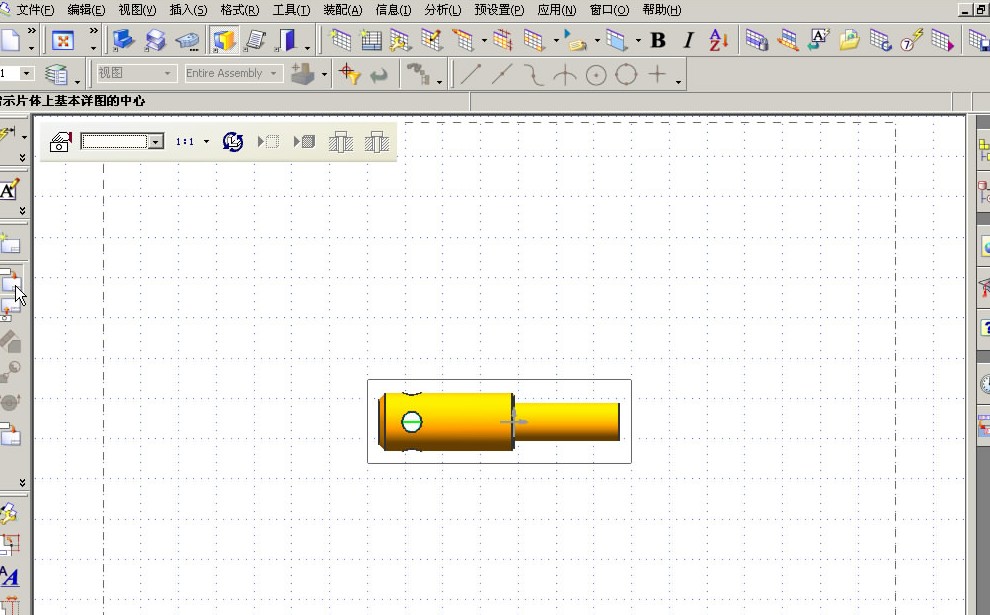The height and width of the screenshot is (615, 990).
Task: Click the Fit view icon with orange arrows
Action: coord(63,41)
